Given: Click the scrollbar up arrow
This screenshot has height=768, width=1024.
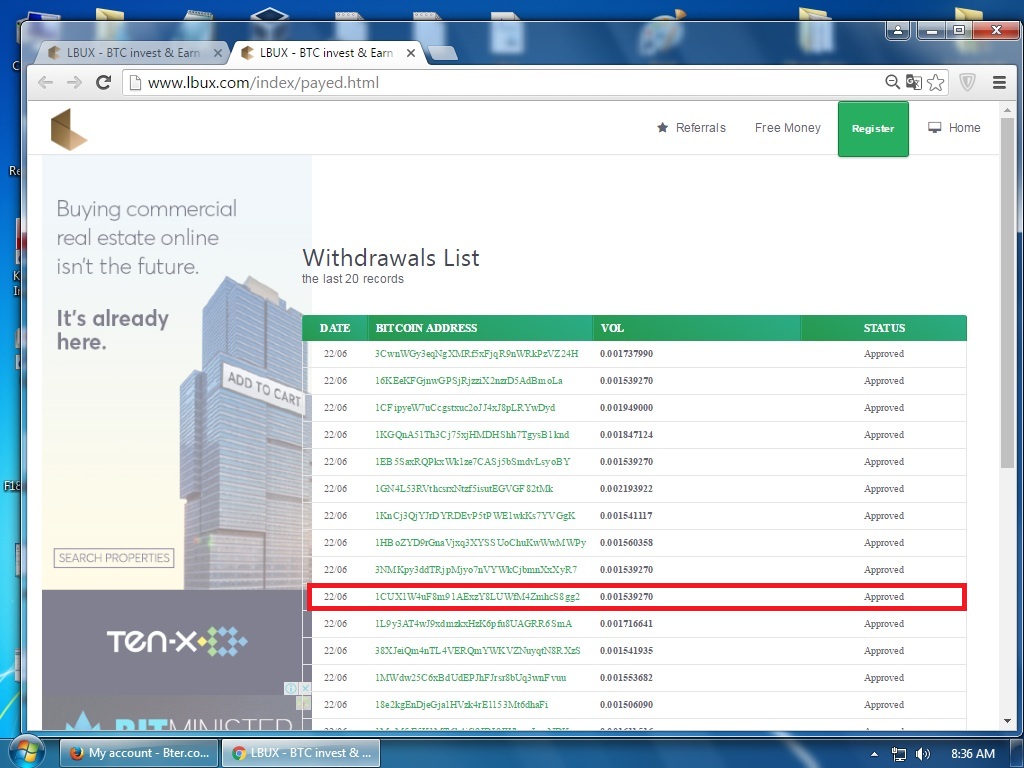Looking at the screenshot, I should (1008, 110).
